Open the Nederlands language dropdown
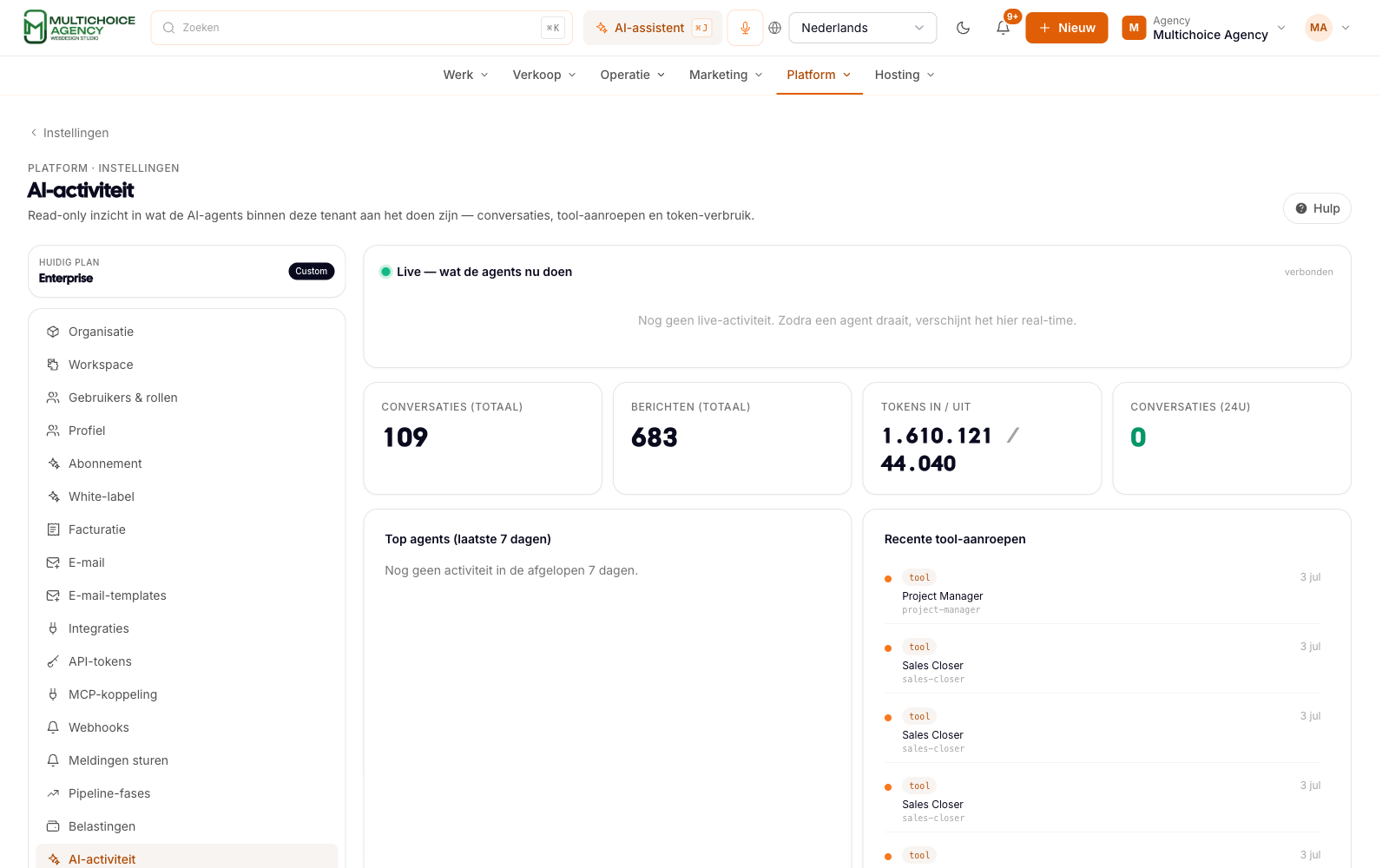 click(862, 28)
